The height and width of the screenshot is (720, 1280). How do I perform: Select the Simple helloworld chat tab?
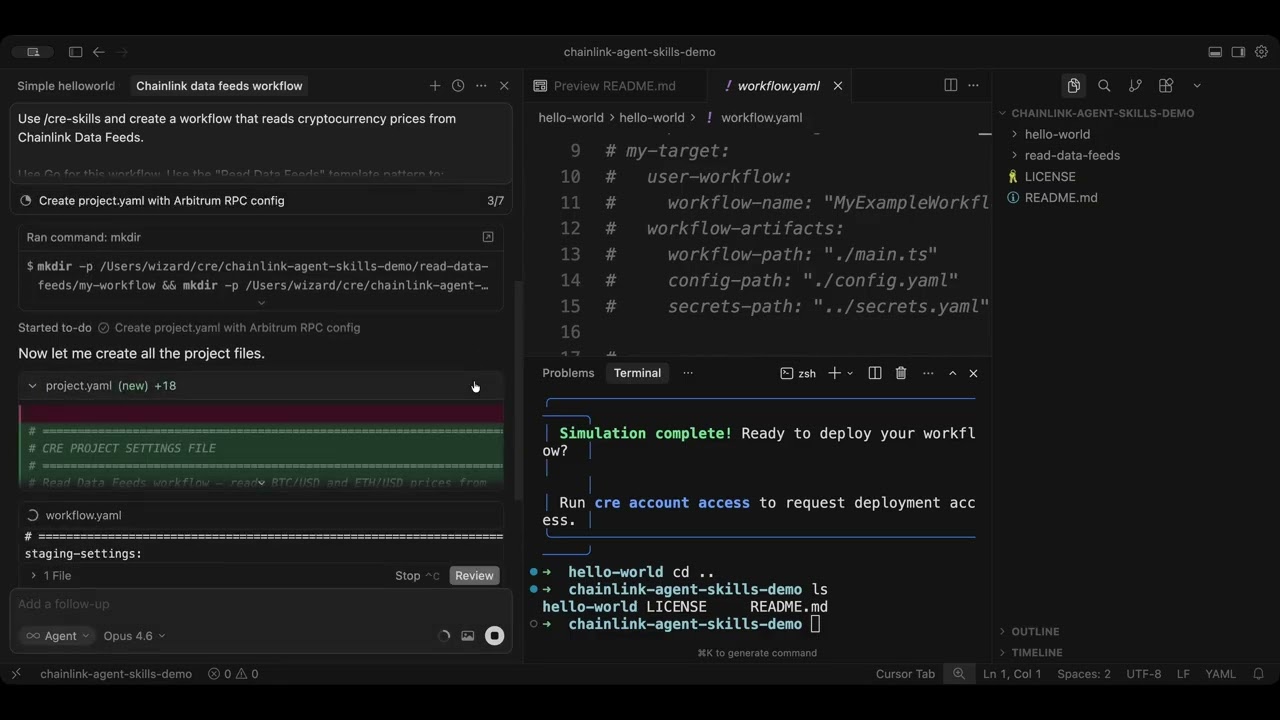coord(66,85)
